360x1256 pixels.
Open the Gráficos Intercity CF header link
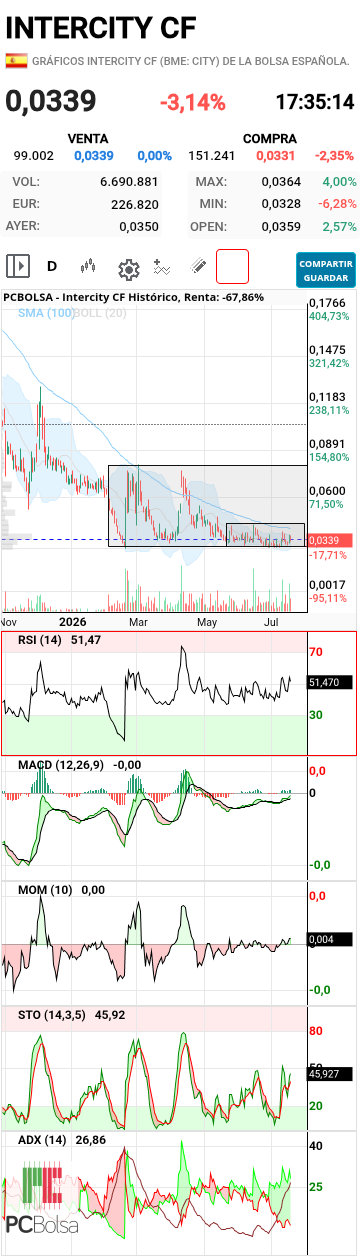tap(190, 61)
